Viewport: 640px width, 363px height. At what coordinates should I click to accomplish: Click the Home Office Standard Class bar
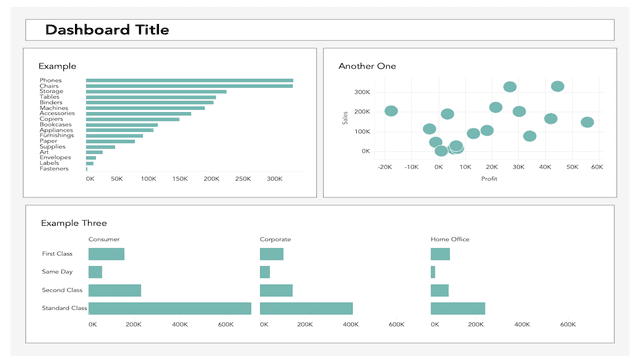click(x=458, y=308)
